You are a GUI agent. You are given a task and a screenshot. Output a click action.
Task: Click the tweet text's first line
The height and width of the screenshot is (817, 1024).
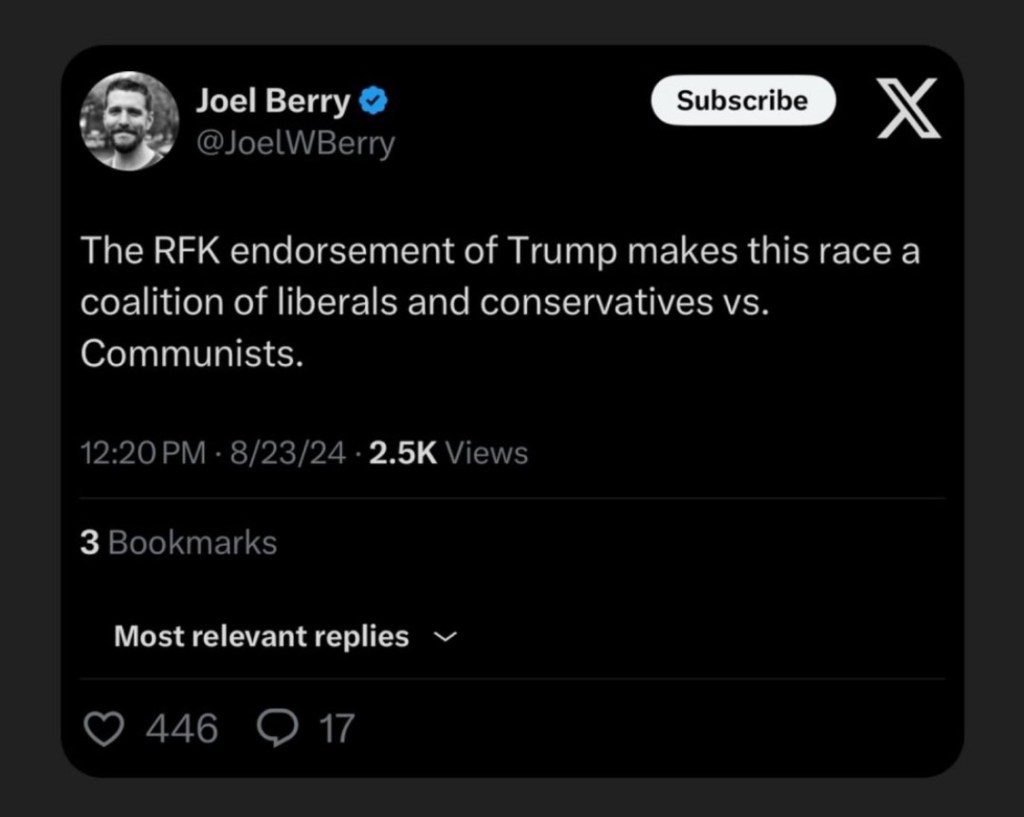499,252
